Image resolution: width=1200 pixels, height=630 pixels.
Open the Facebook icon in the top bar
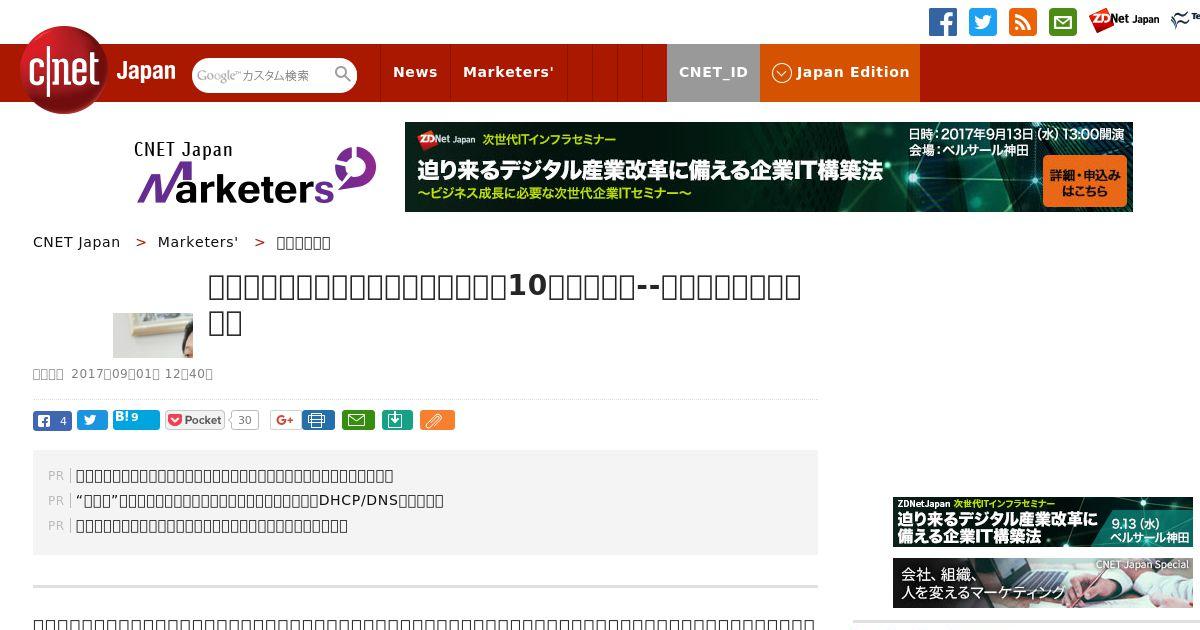(x=943, y=22)
